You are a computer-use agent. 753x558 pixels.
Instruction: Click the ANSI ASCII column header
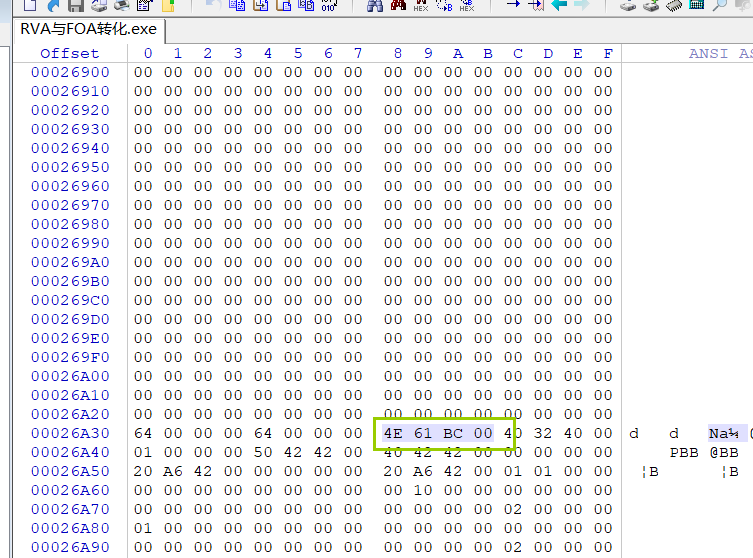pos(720,53)
